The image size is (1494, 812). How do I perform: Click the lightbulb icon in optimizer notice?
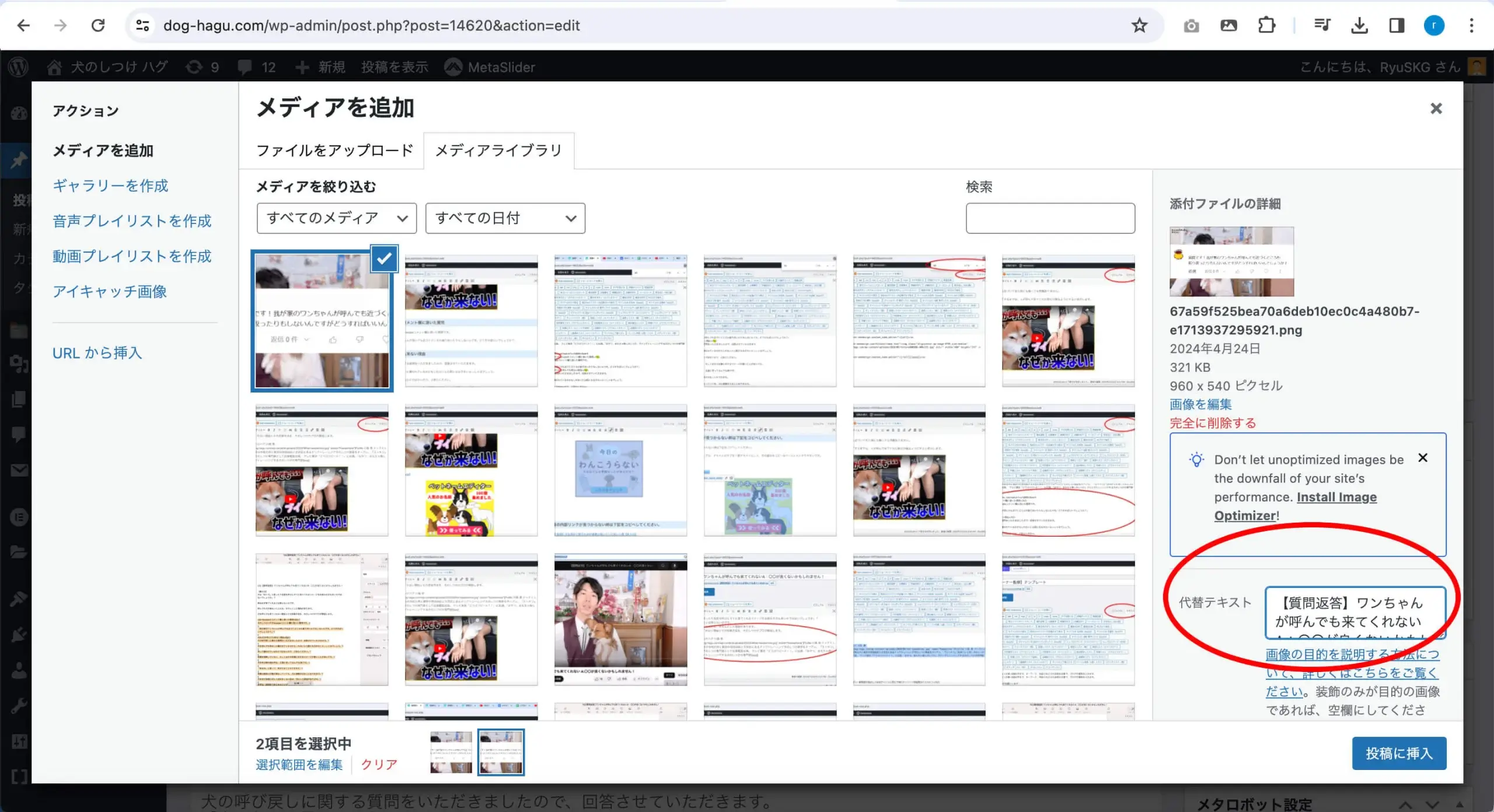click(x=1196, y=460)
